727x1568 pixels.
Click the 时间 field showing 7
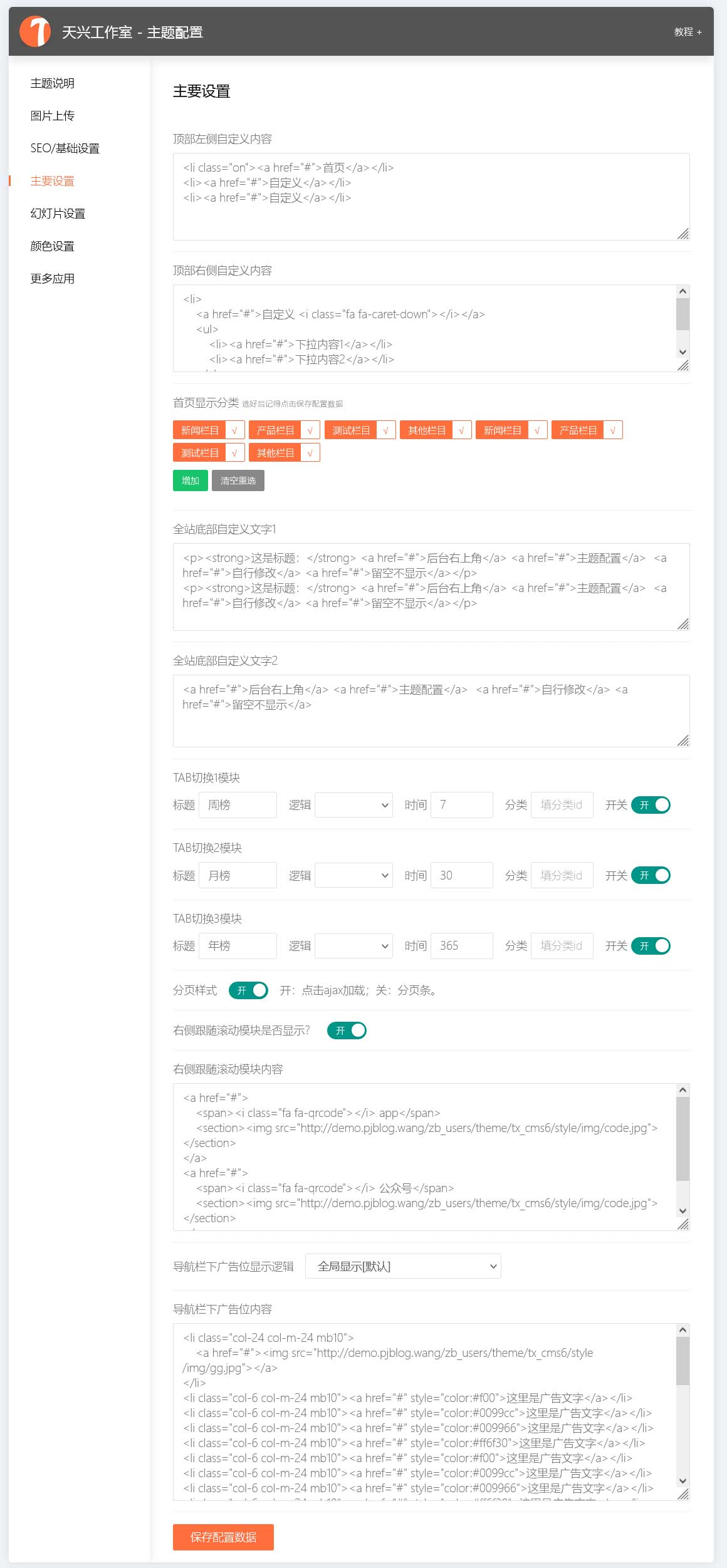[x=462, y=805]
